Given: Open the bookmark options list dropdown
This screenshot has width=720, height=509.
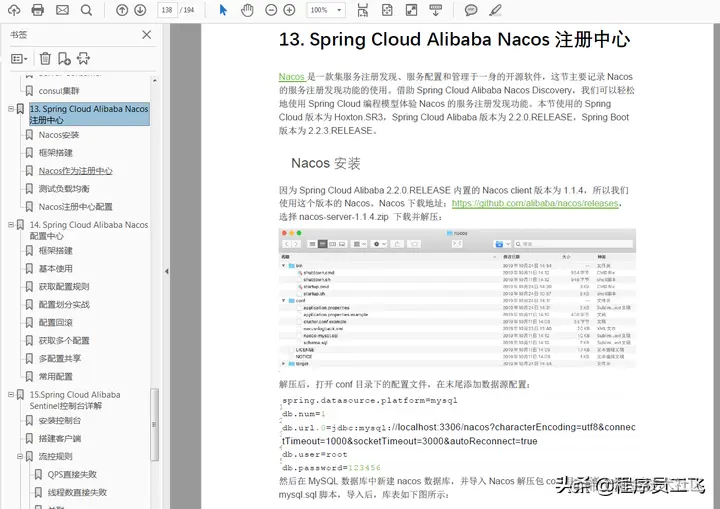Looking at the screenshot, I should [19, 58].
